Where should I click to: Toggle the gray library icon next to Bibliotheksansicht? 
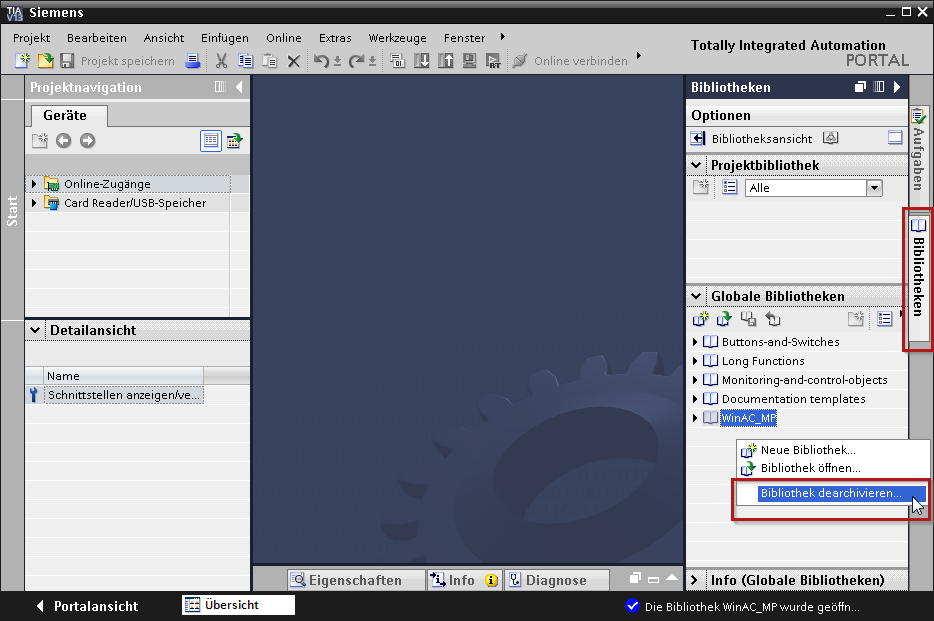pos(830,138)
